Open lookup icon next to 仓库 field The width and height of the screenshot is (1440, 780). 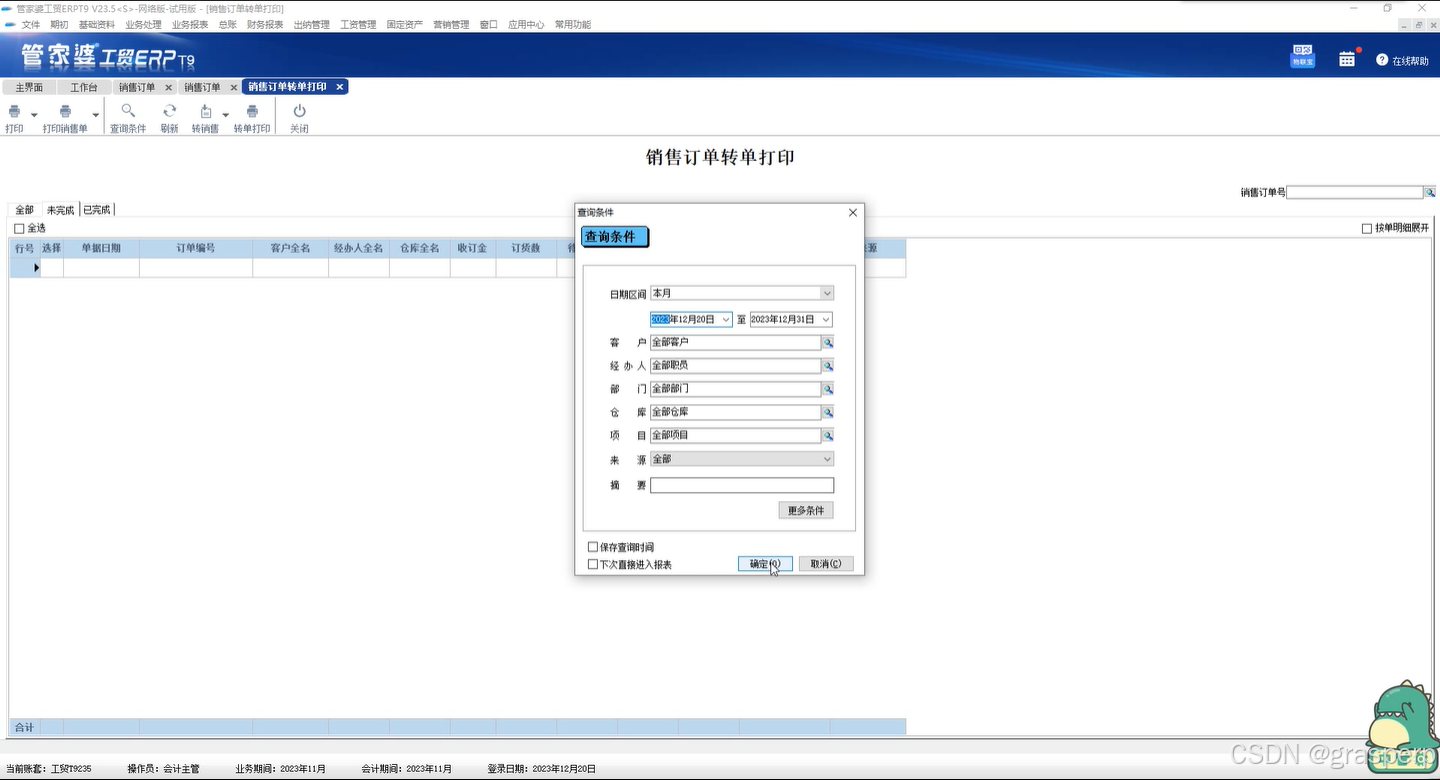pyautogui.click(x=828, y=412)
